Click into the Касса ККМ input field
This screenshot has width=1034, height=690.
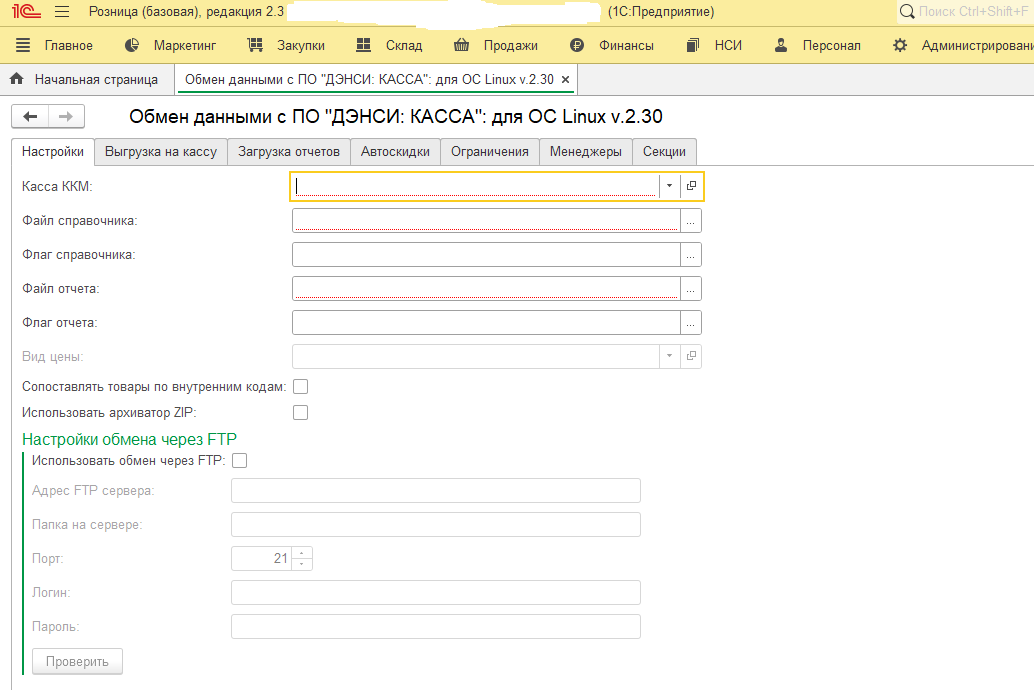point(475,186)
